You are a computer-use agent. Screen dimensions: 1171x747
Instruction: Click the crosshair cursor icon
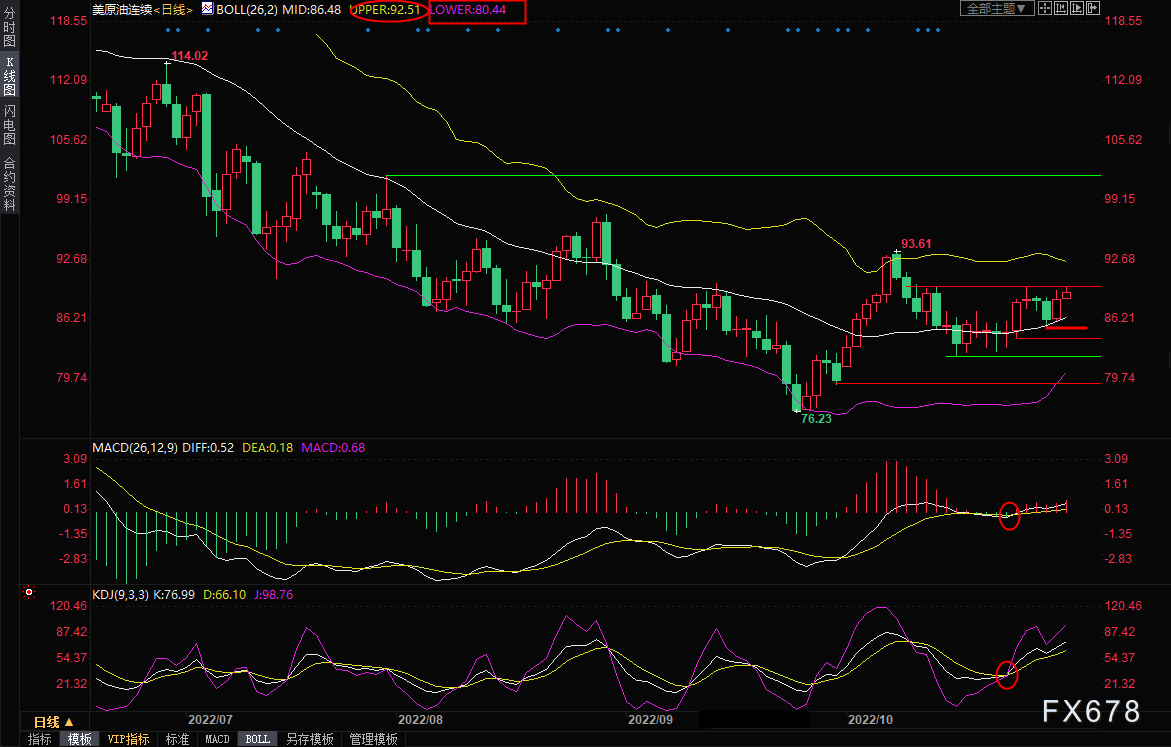click(1045, 8)
